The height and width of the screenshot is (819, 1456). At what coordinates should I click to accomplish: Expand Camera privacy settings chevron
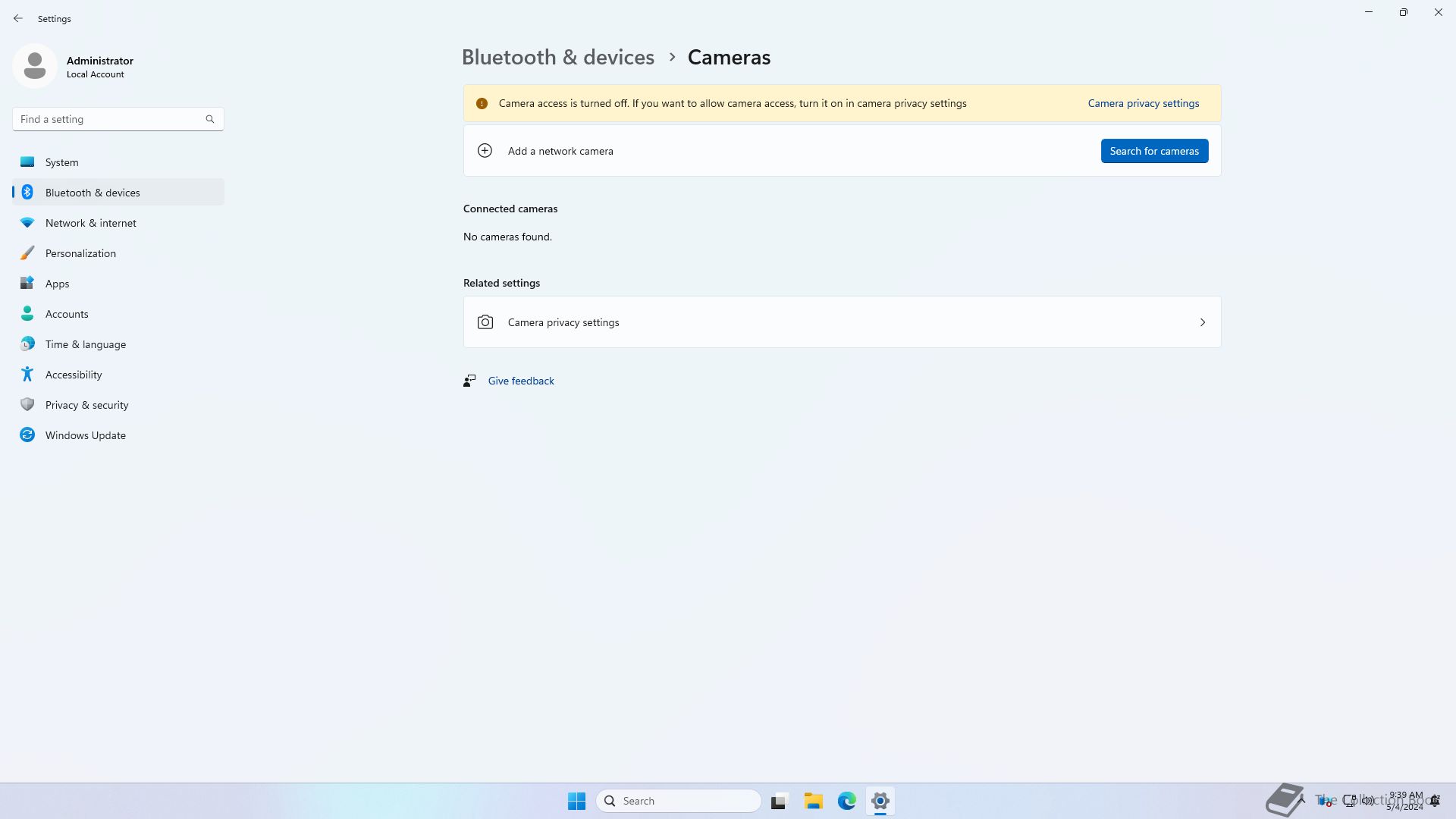click(x=1203, y=322)
